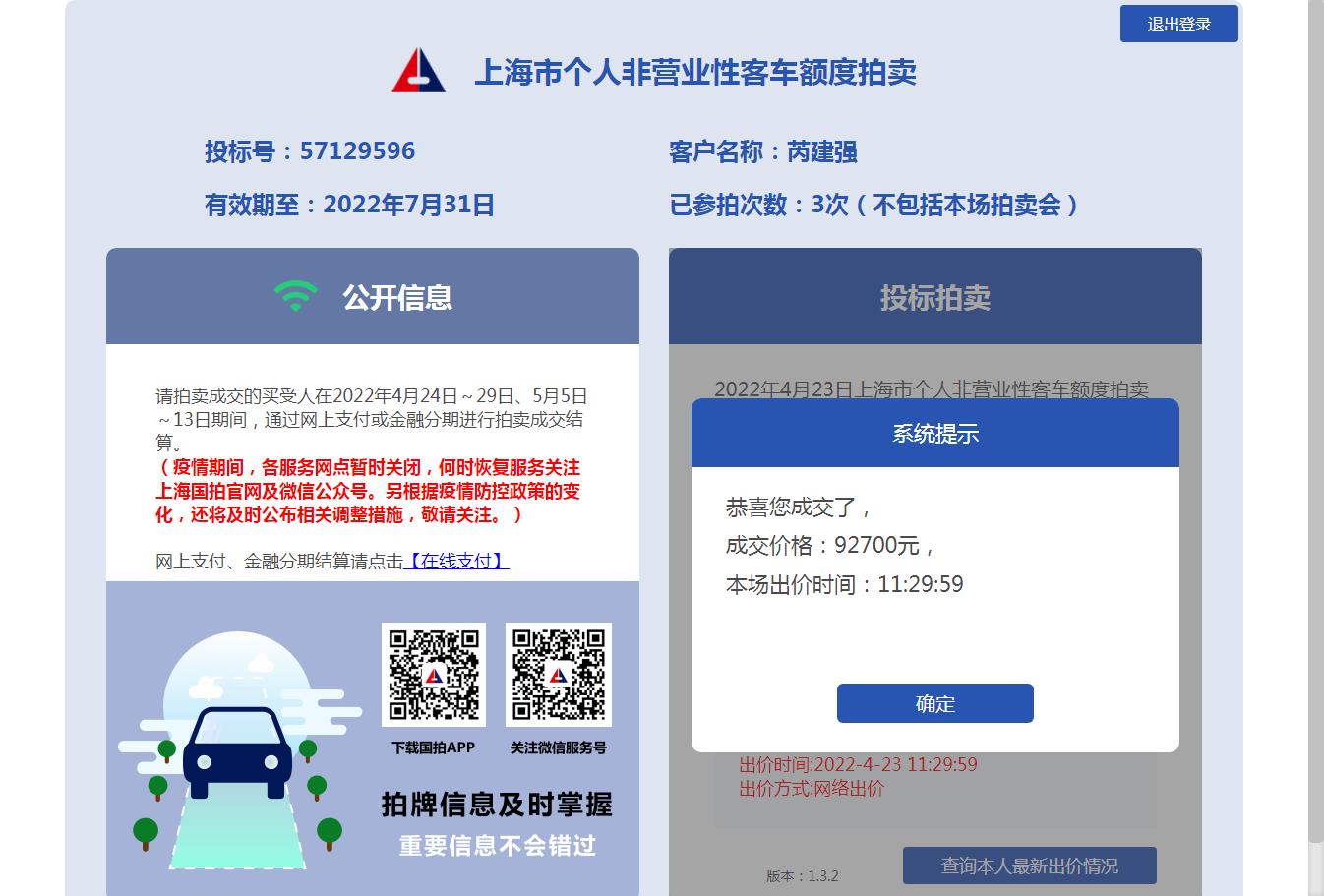The height and width of the screenshot is (896, 1324).
Task: Click the green Wi-Fi signal icon
Action: click(295, 295)
